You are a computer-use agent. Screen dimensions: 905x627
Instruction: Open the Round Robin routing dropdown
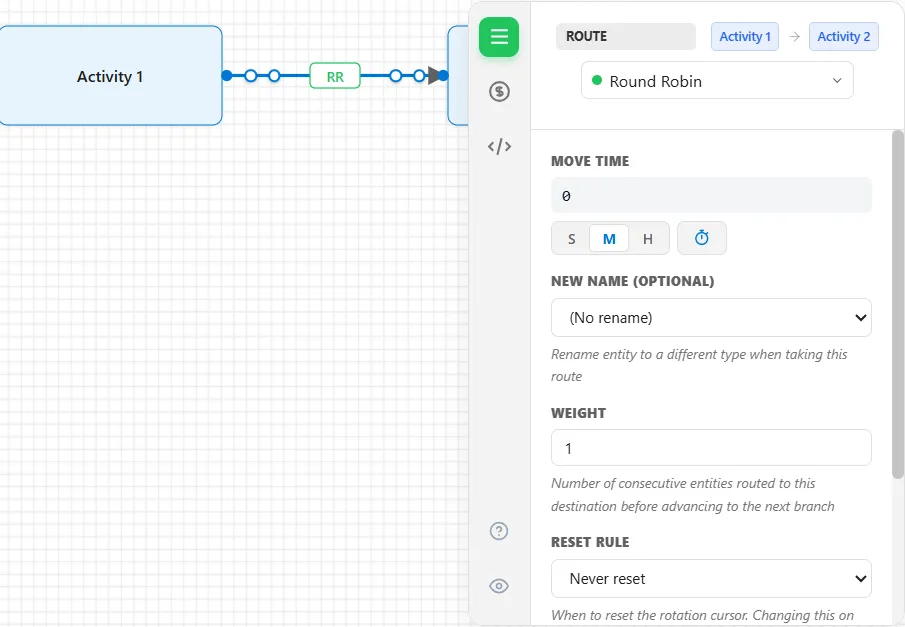(717, 81)
